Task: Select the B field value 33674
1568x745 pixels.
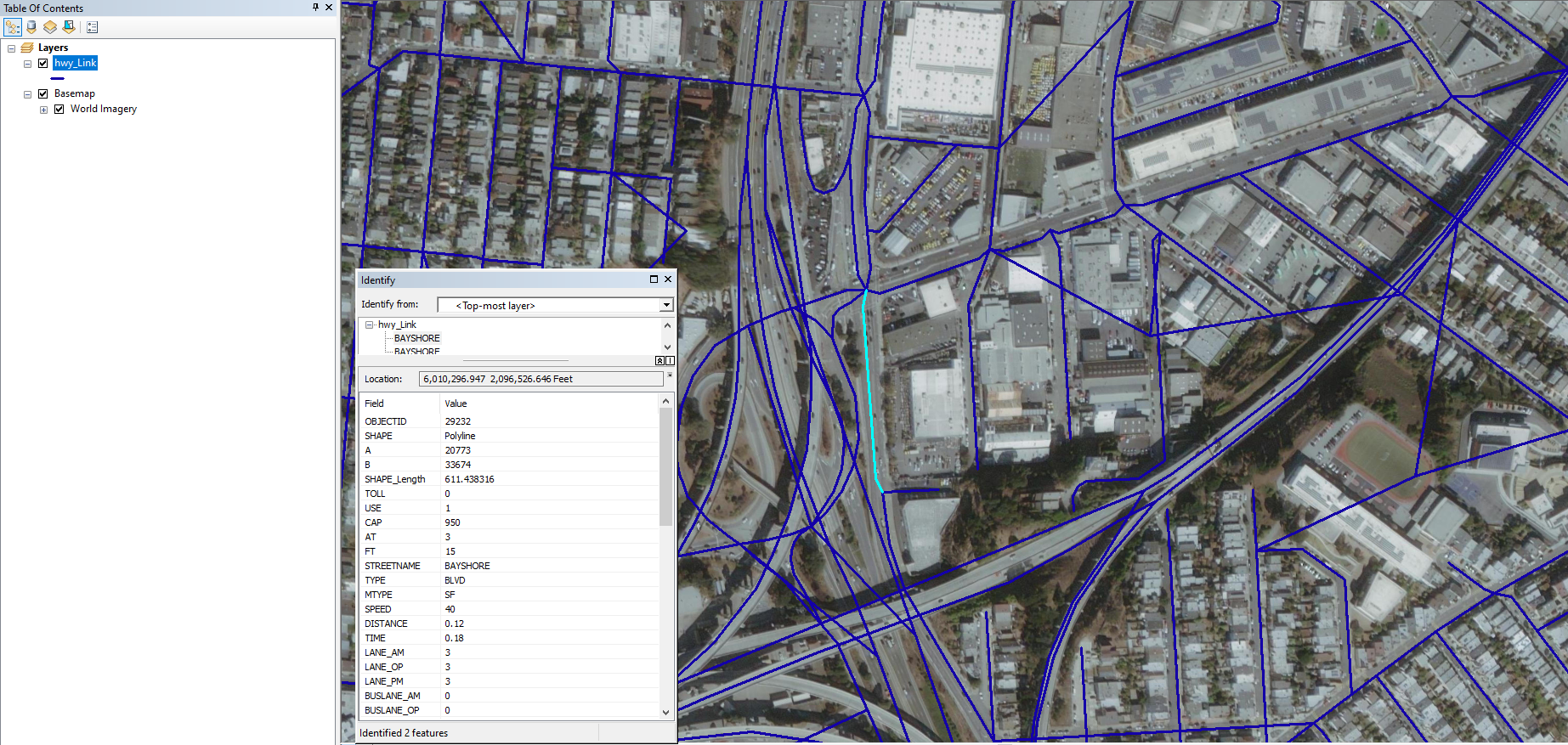Action: click(x=457, y=465)
